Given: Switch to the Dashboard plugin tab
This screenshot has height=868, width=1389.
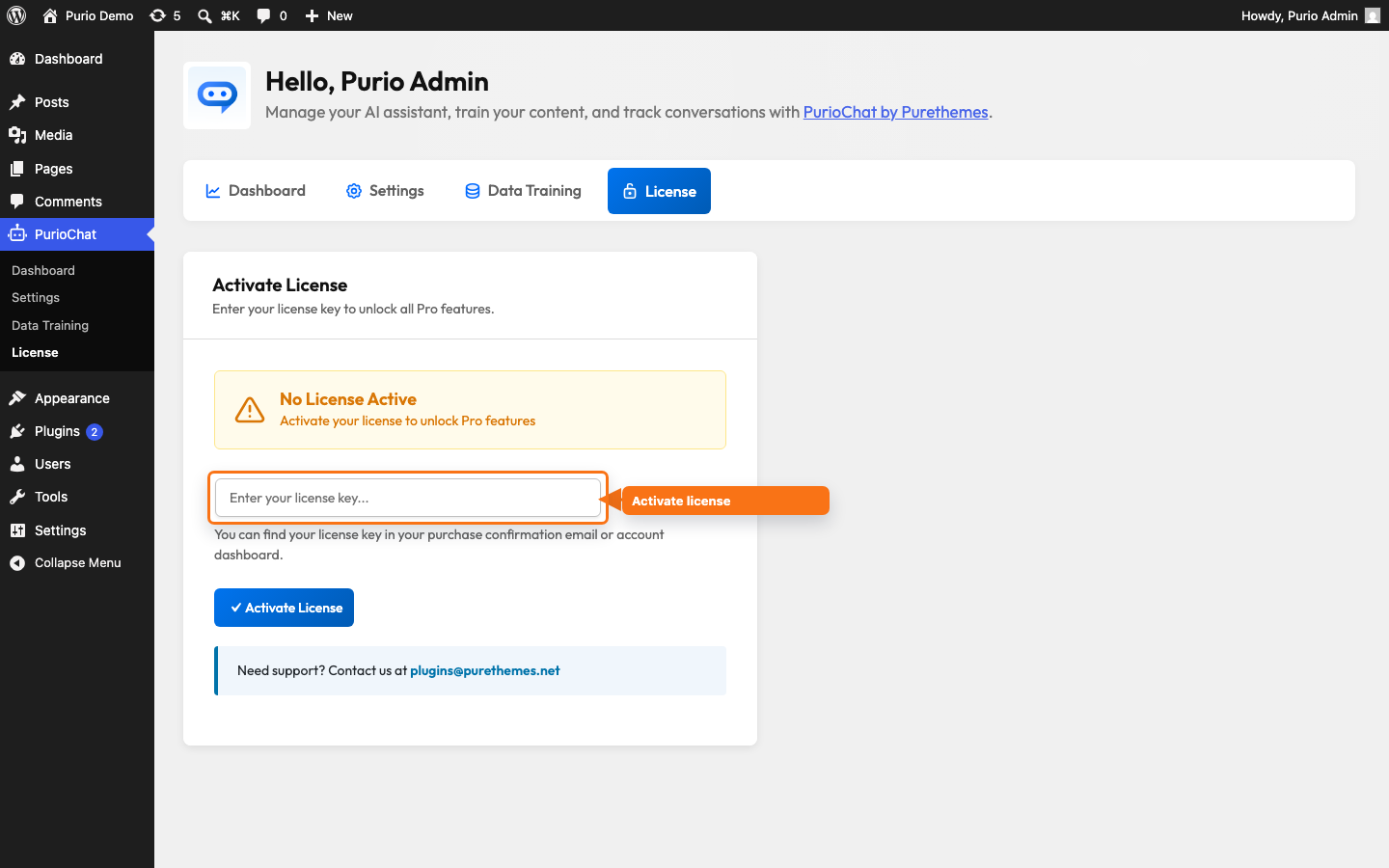Looking at the screenshot, I should (256, 191).
